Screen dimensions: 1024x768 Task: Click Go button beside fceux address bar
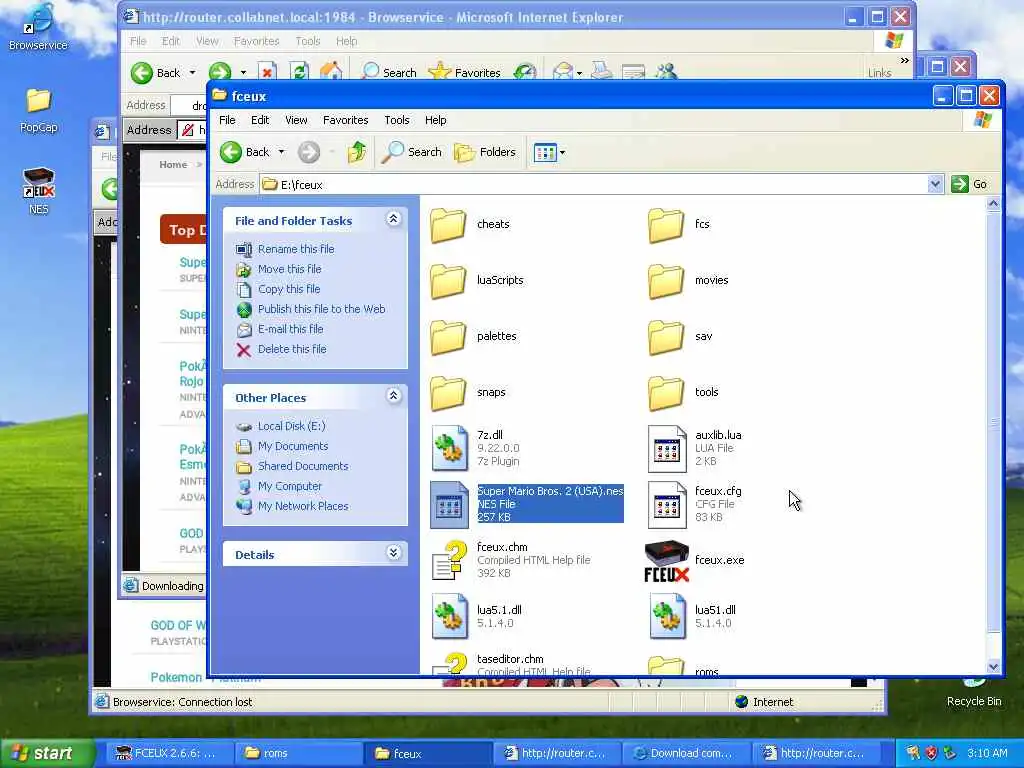pyautogui.click(x=970, y=184)
